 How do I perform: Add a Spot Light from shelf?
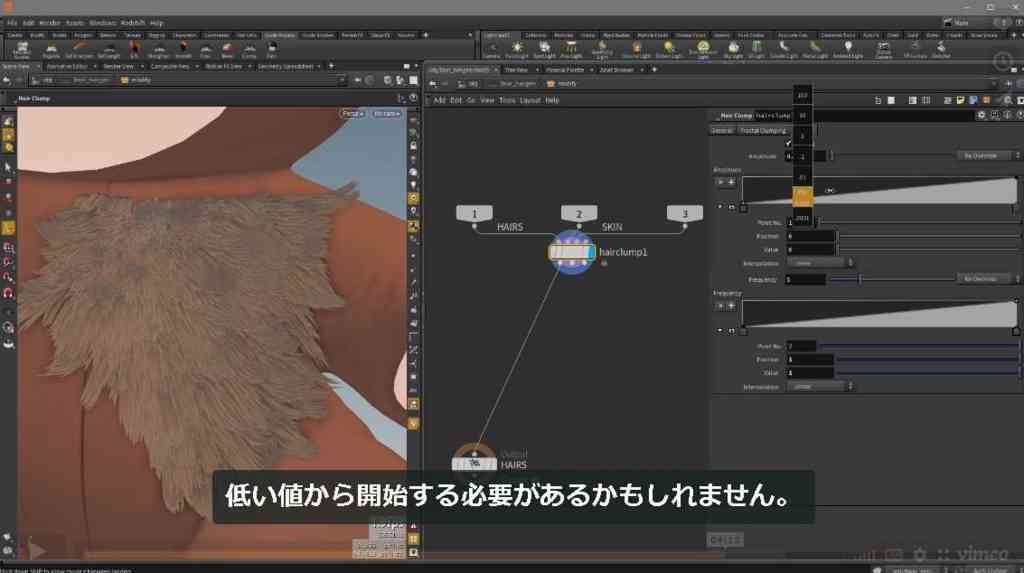pyautogui.click(x=543, y=50)
